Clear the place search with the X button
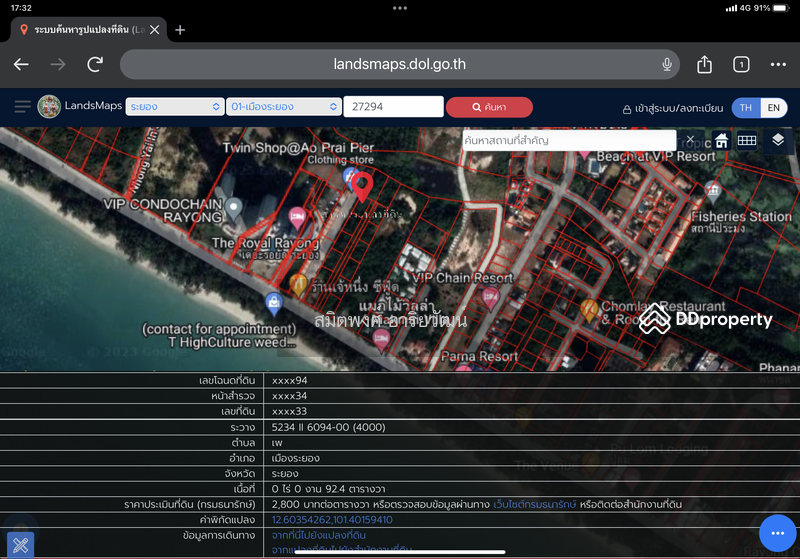The width and height of the screenshot is (800, 559). (x=690, y=139)
